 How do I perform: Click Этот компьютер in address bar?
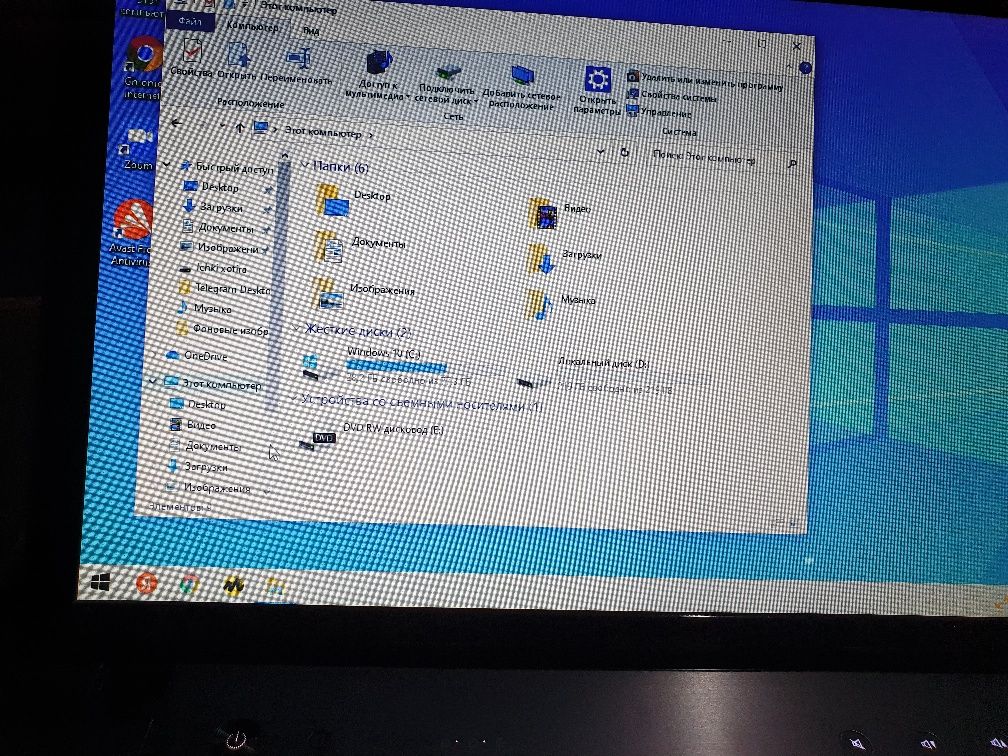pyautogui.click(x=323, y=132)
